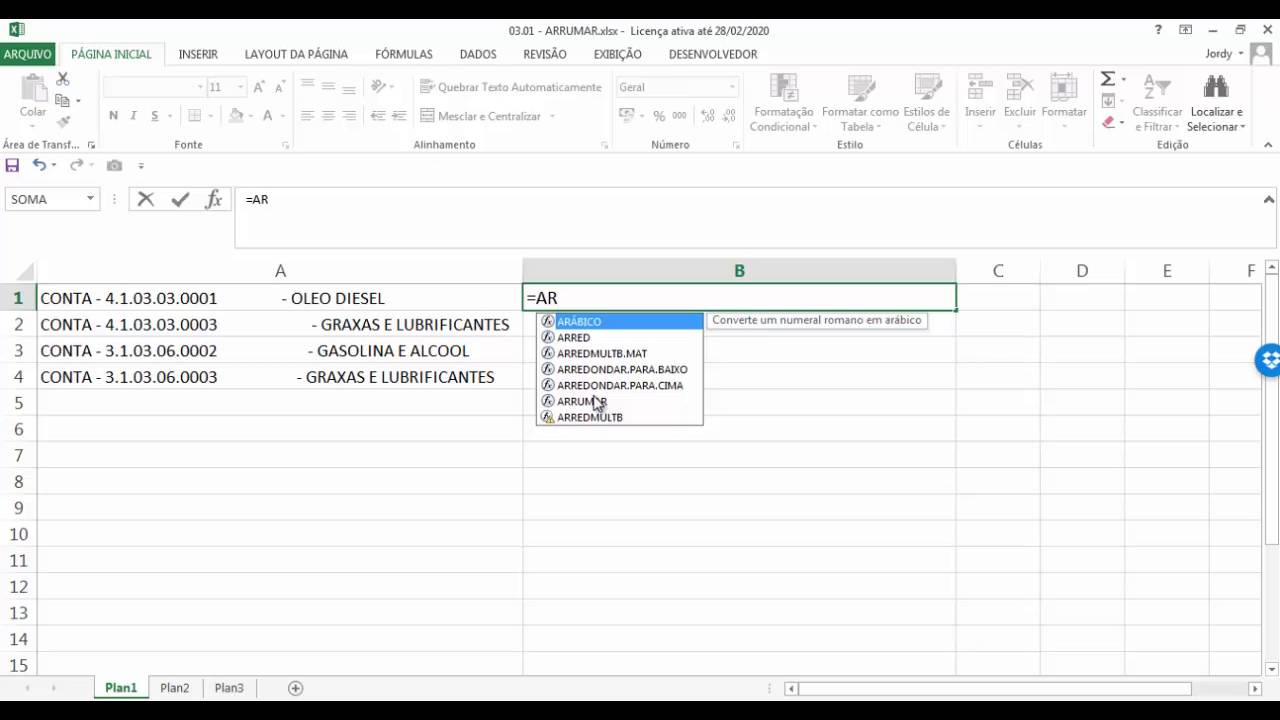Click the insert function fx icon

213,199
